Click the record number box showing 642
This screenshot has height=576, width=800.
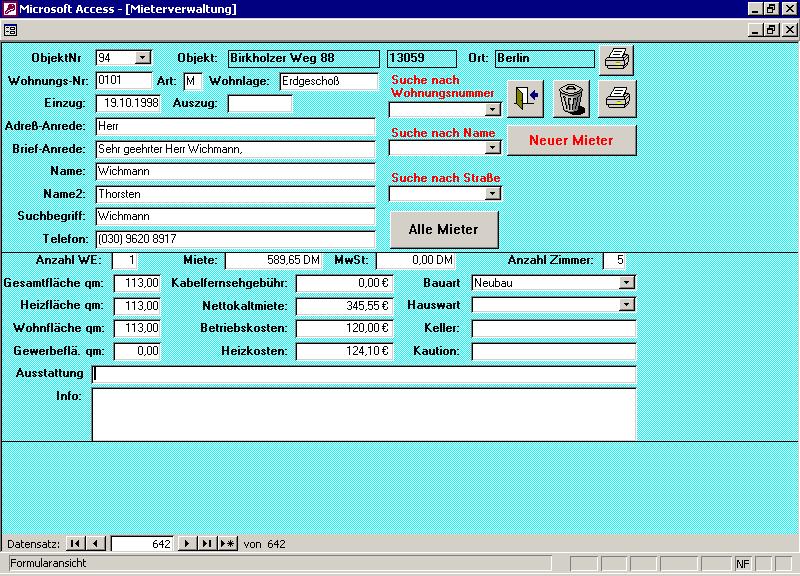142,543
